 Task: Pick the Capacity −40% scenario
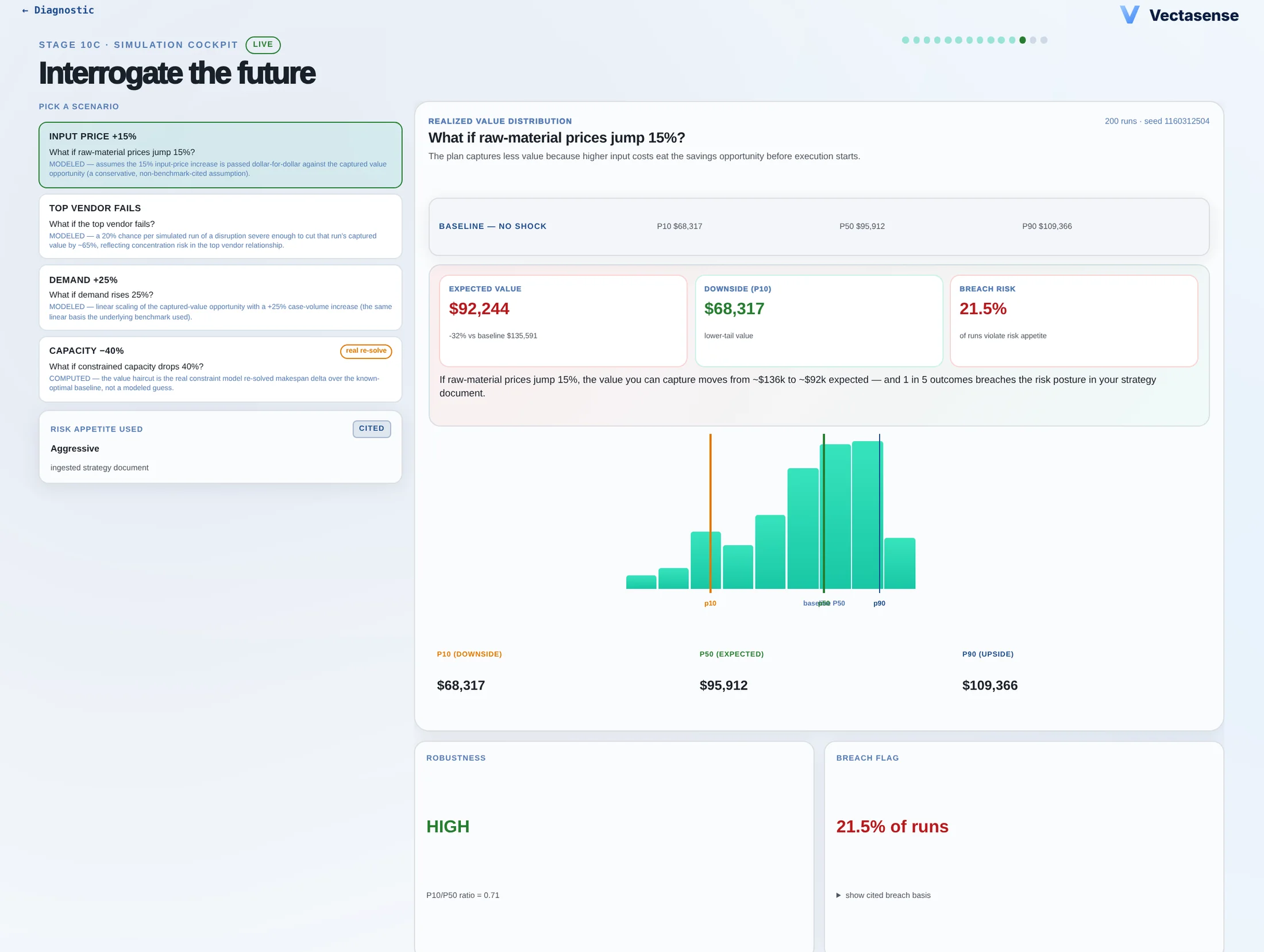(x=220, y=369)
